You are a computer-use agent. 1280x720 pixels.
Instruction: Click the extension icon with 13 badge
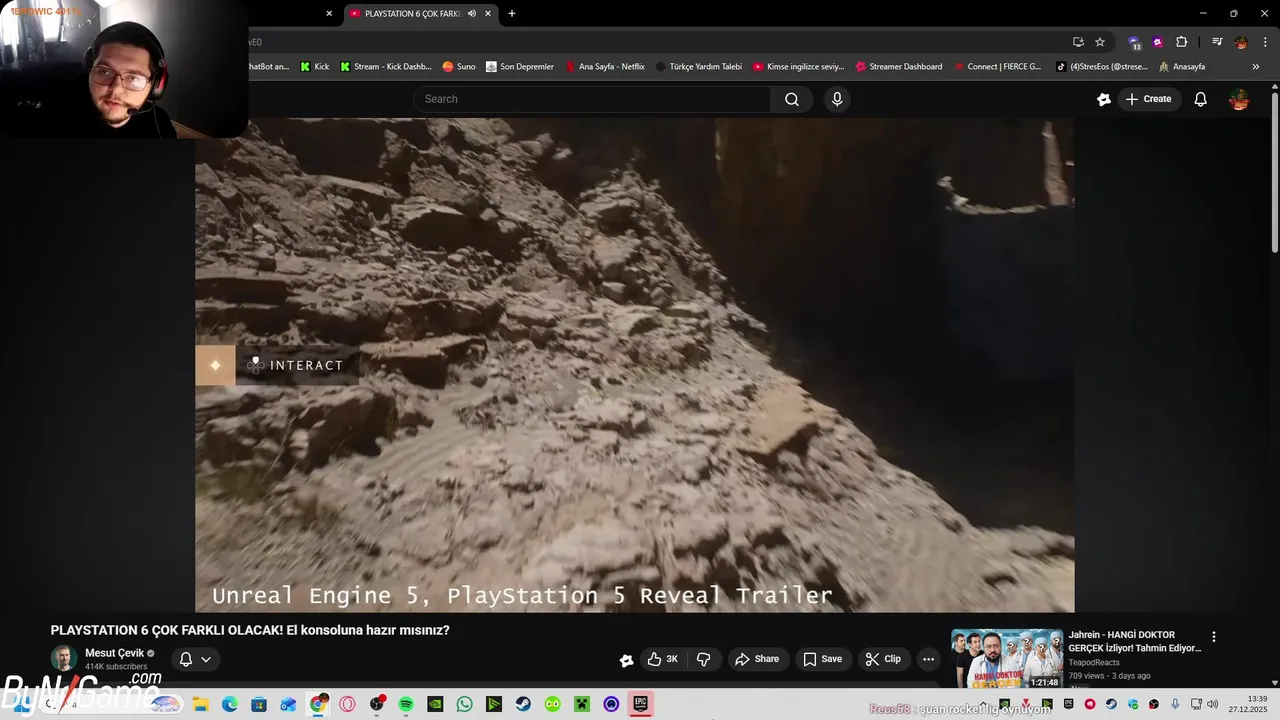[1134, 43]
